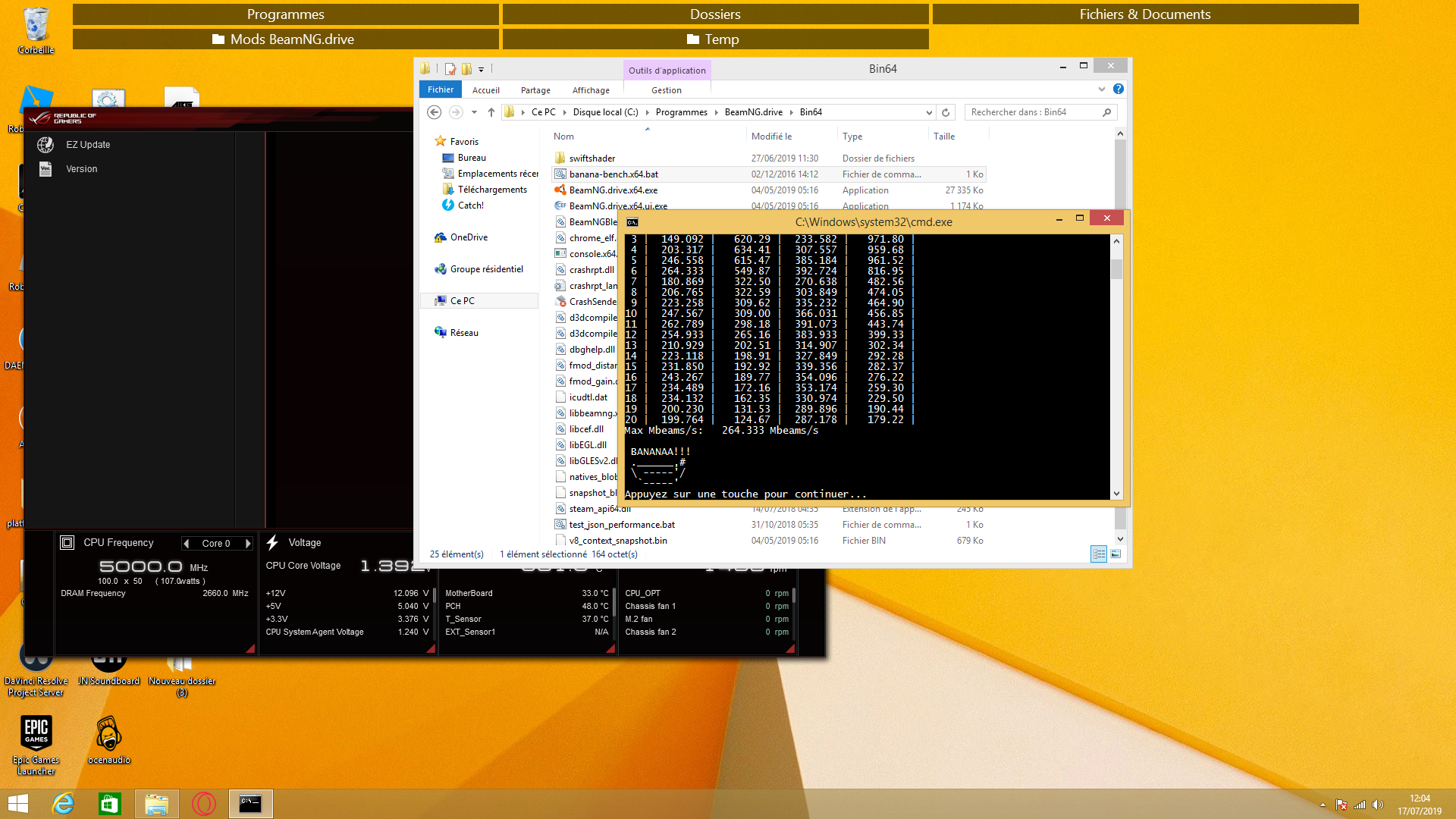Open Programmes toolbar at top of desktop

pyautogui.click(x=286, y=14)
